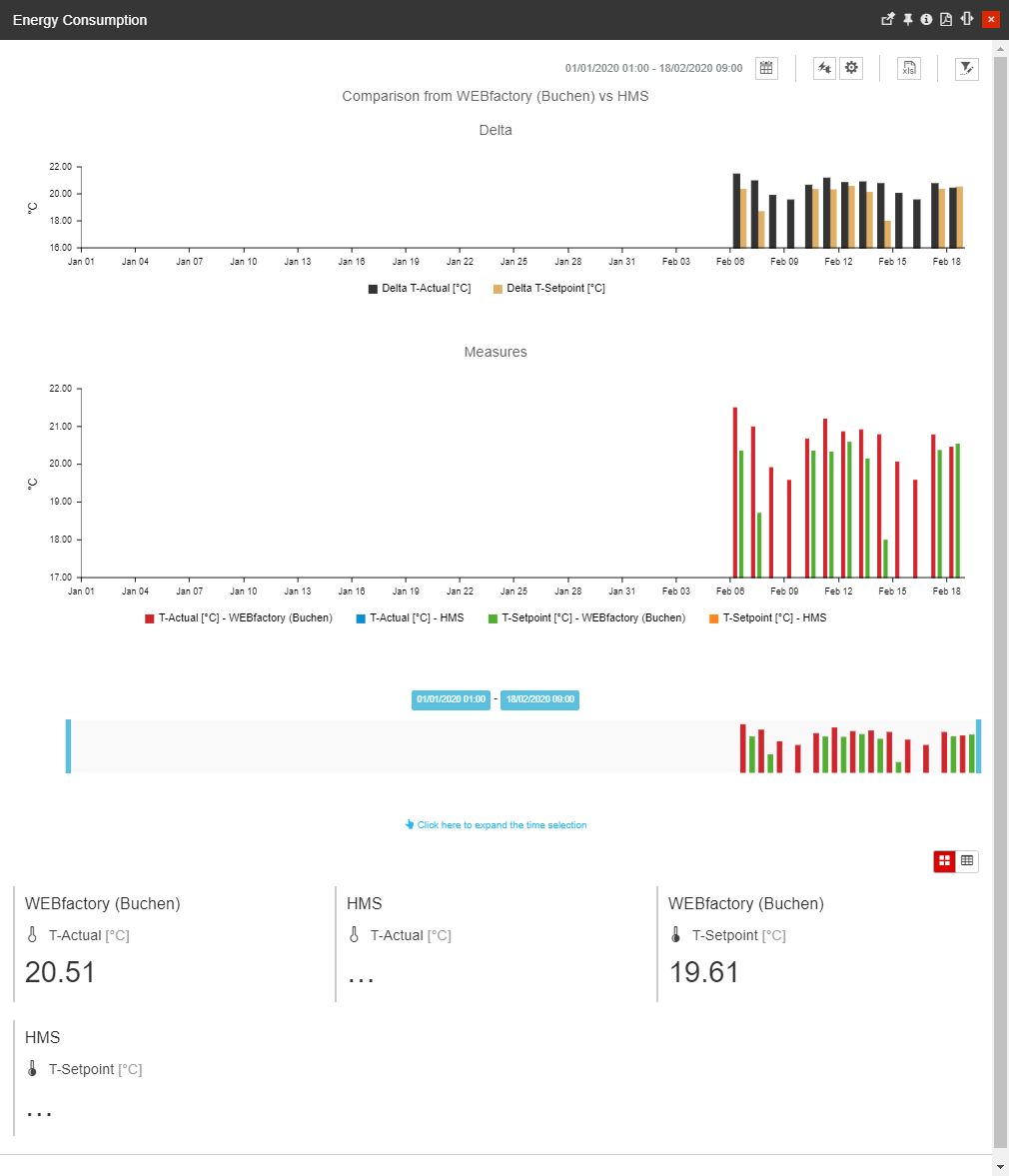Click the resize width icon in title bar

[967, 19]
